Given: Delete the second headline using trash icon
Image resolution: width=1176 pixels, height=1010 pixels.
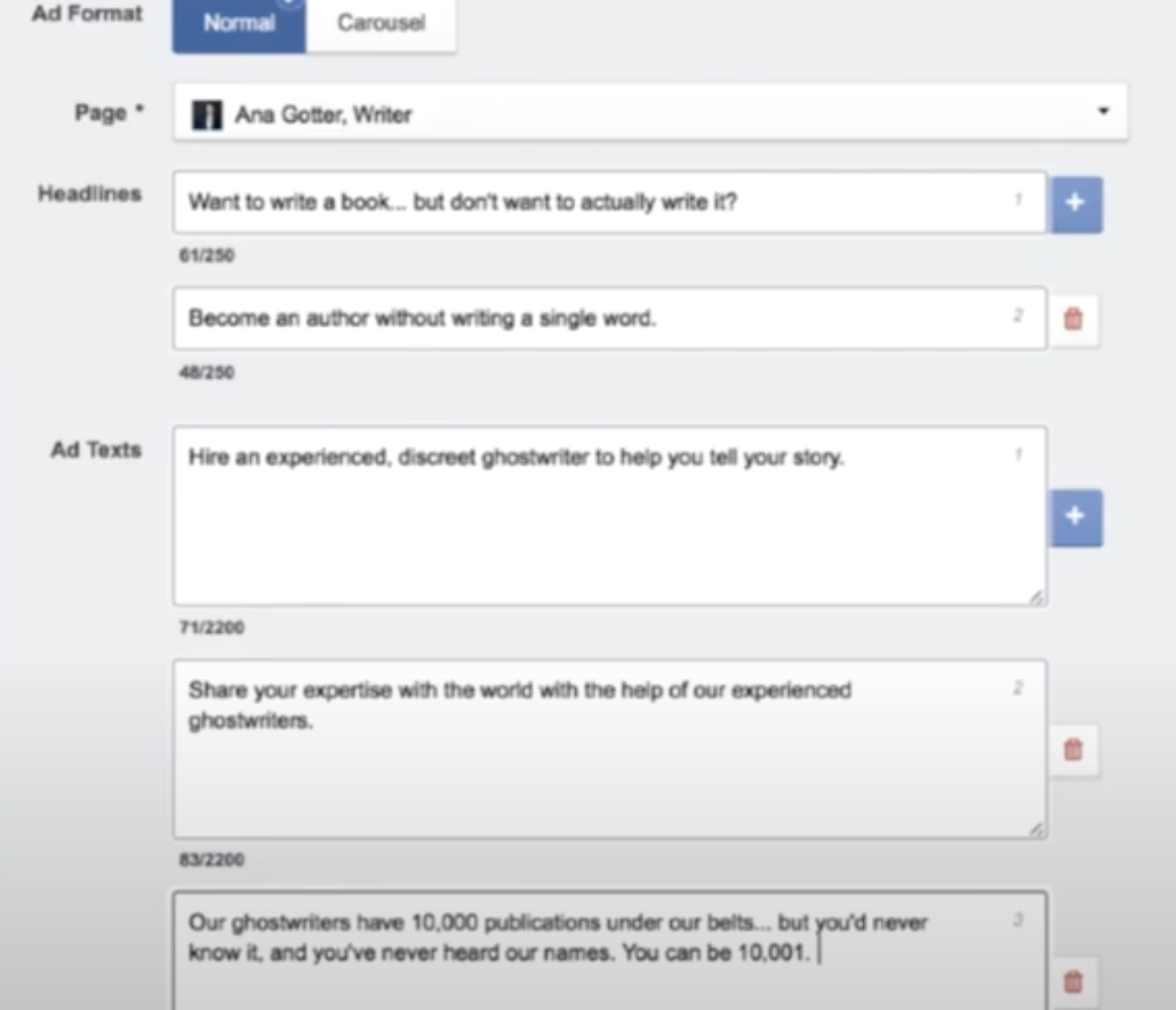Looking at the screenshot, I should pos(1073,319).
